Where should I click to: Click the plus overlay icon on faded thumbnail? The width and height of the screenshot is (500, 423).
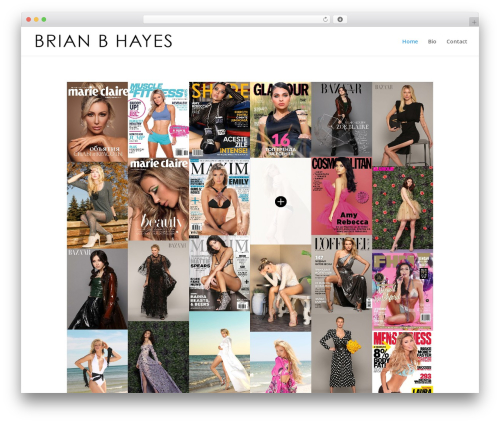pos(281,202)
